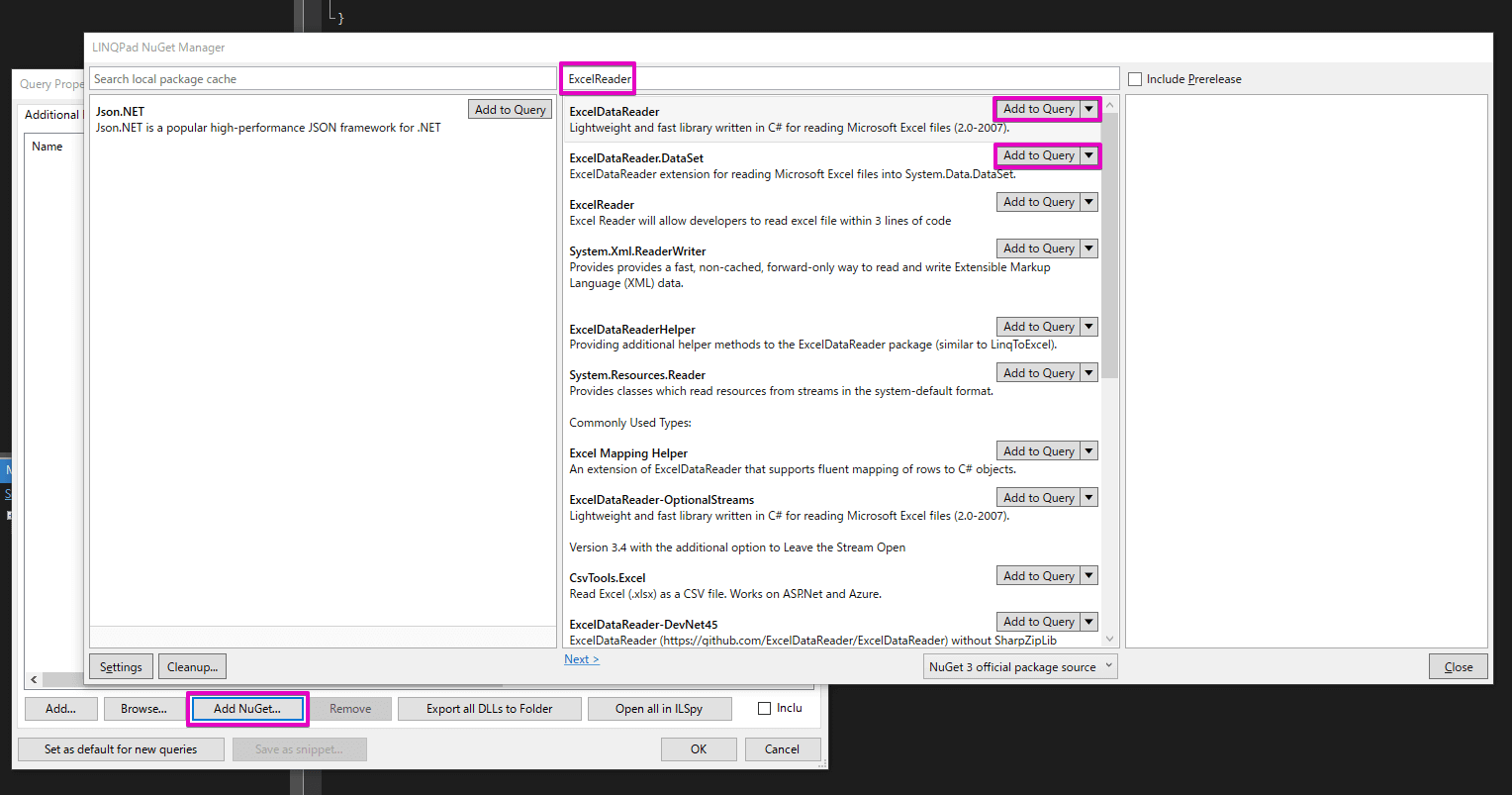Click the Add... button in Query Properties
Screen dimensions: 1512x795
click(61, 709)
